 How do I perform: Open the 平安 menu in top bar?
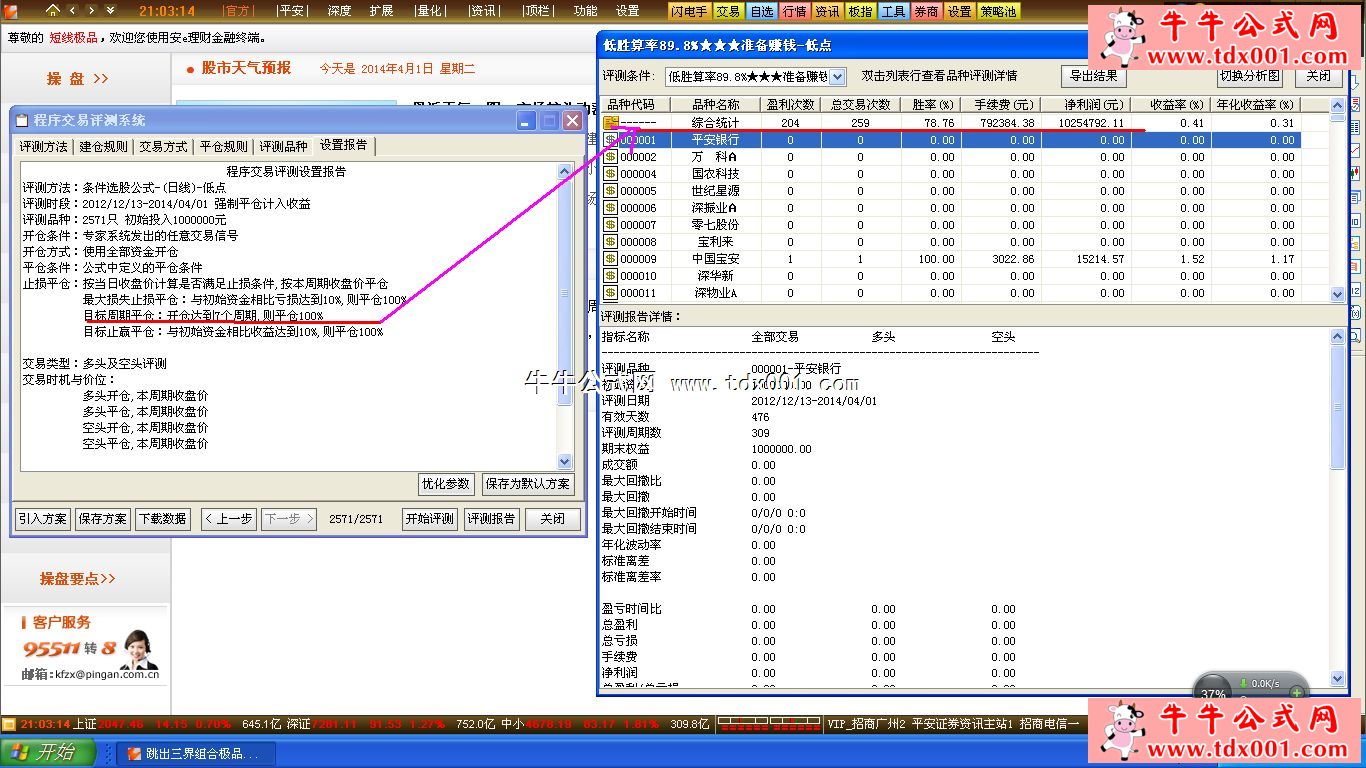pos(291,11)
